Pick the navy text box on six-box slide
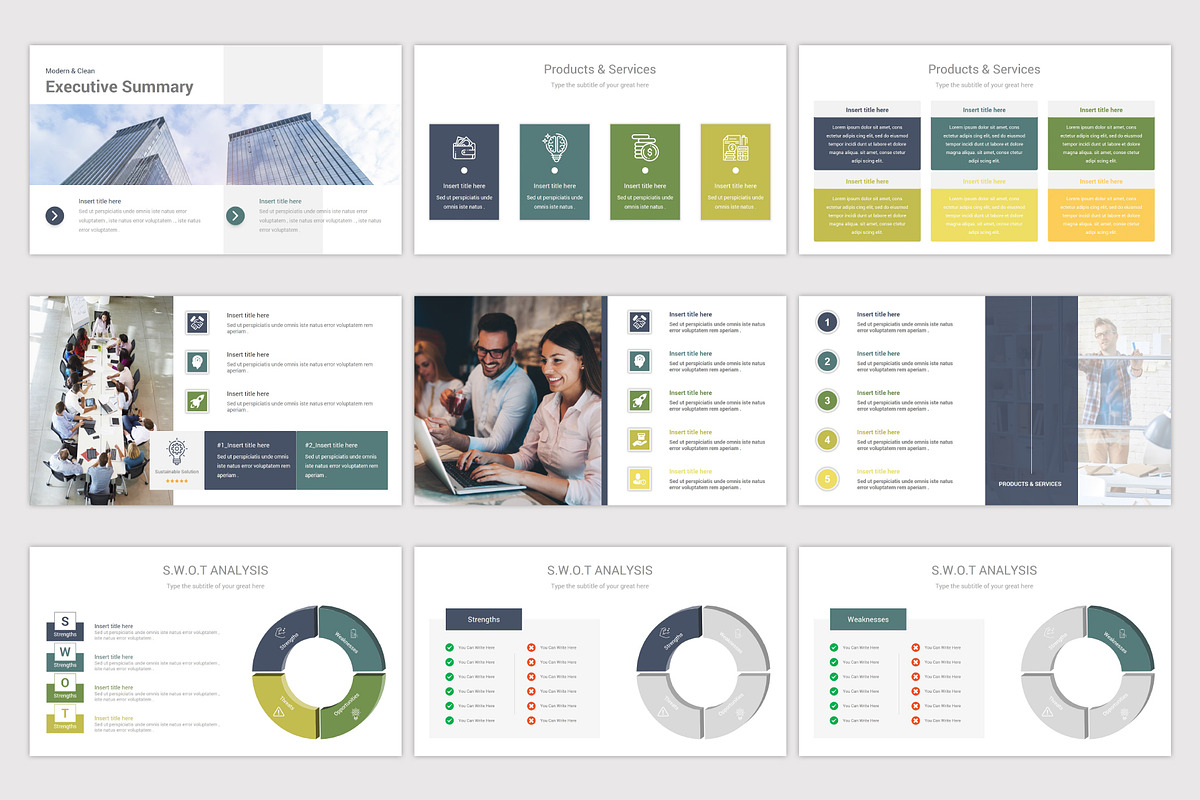The image size is (1200, 800). click(867, 143)
